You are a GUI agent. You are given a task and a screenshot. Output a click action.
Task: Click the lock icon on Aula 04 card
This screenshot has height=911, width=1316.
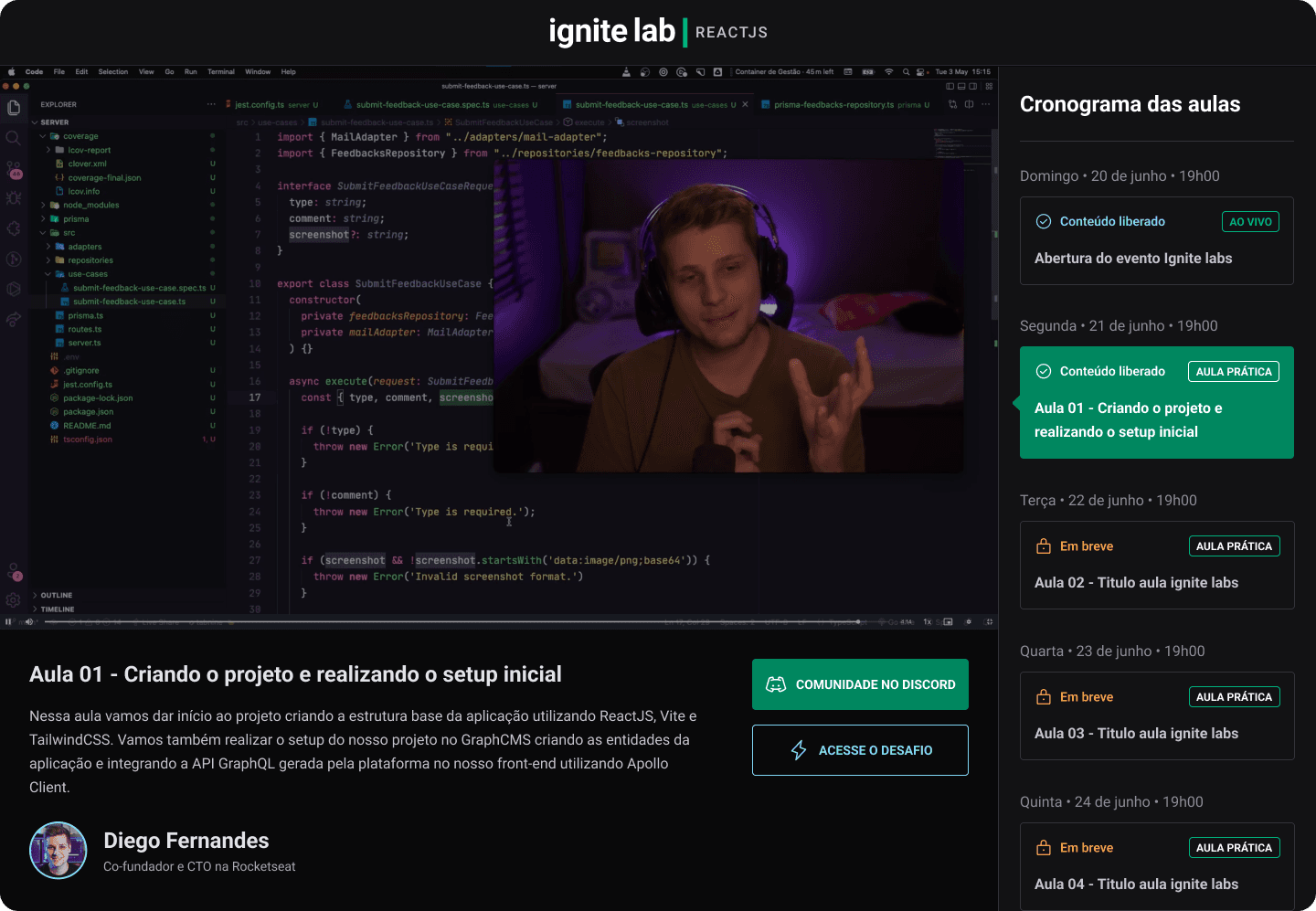pos(1043,848)
